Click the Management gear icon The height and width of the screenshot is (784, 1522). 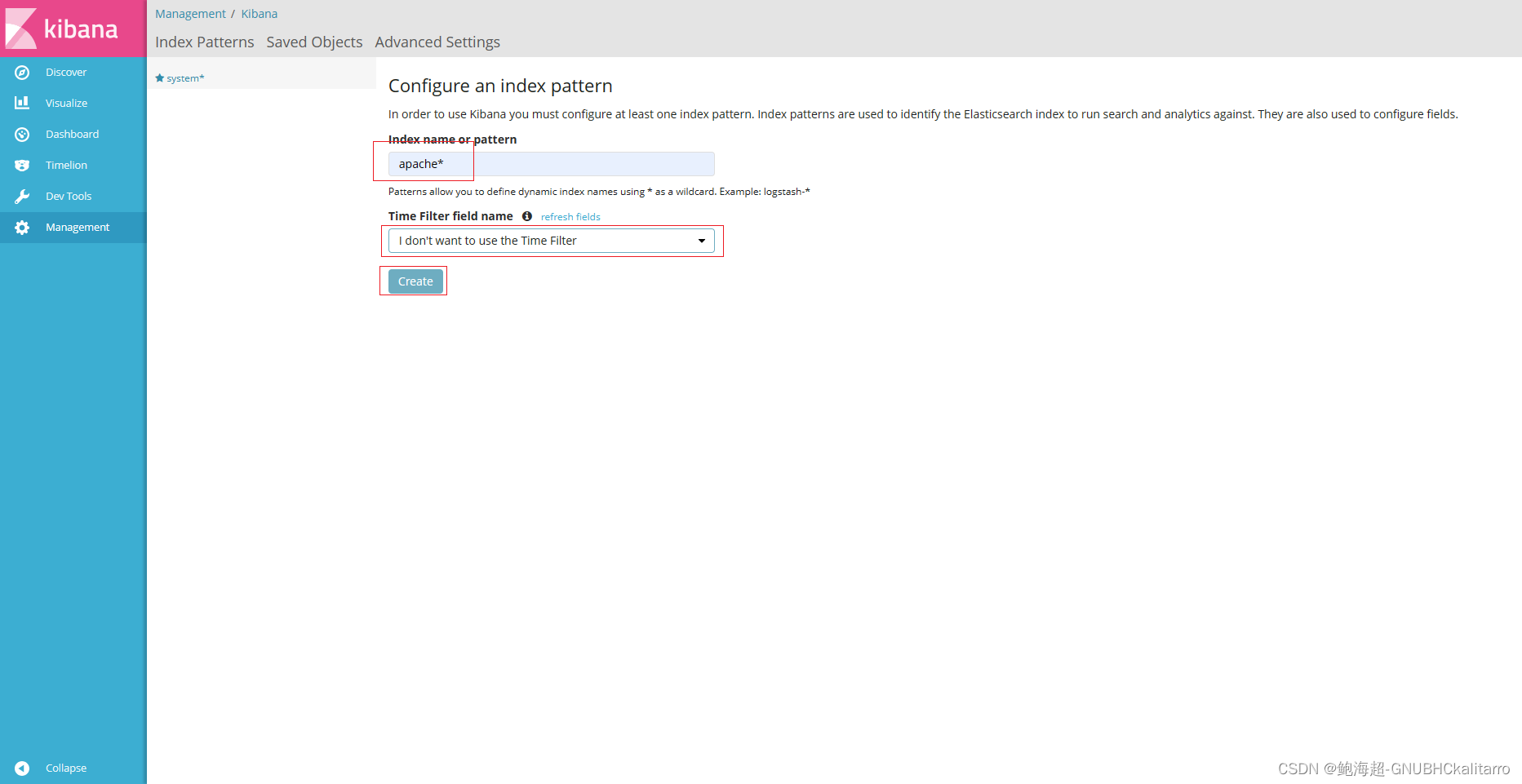pos(22,228)
